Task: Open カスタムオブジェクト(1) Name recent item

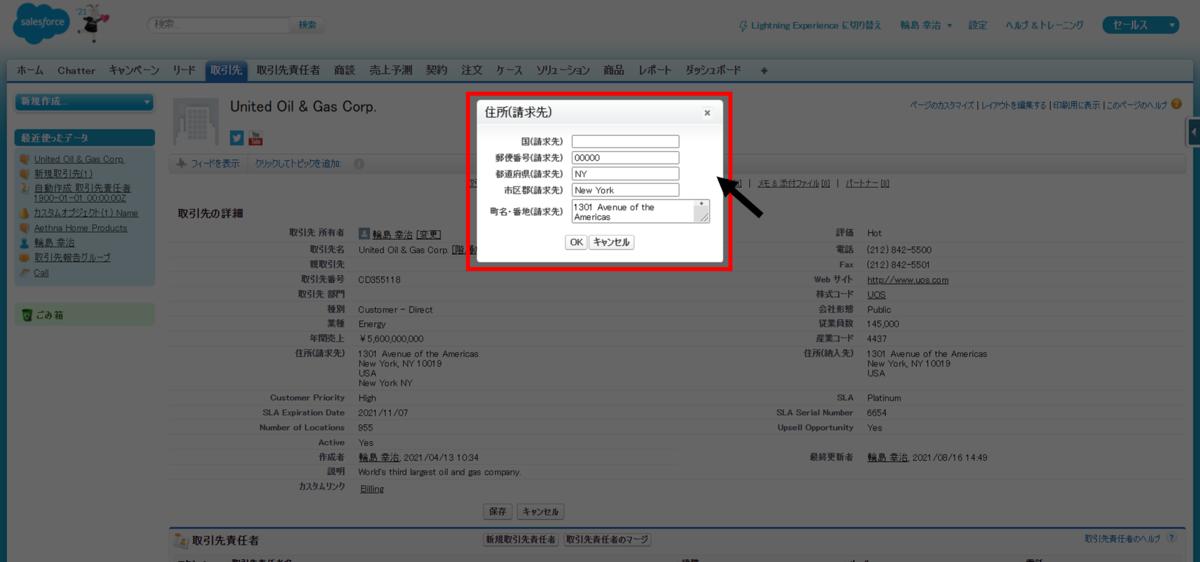Action: (86, 213)
